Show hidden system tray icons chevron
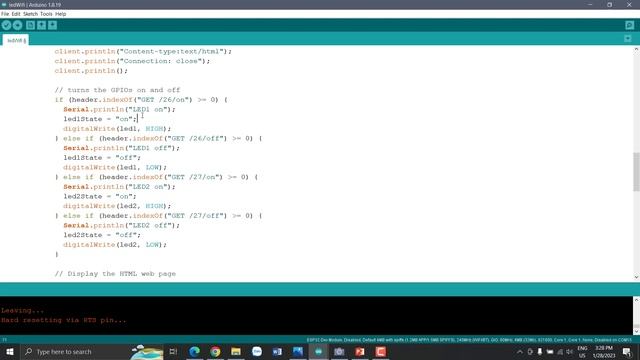Screen dimensions: 640x360 tap(520, 352)
